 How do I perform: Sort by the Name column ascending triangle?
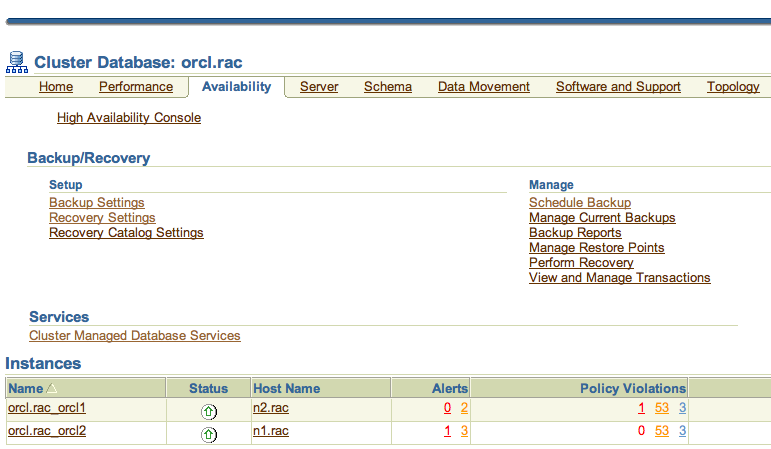[x=52, y=389]
